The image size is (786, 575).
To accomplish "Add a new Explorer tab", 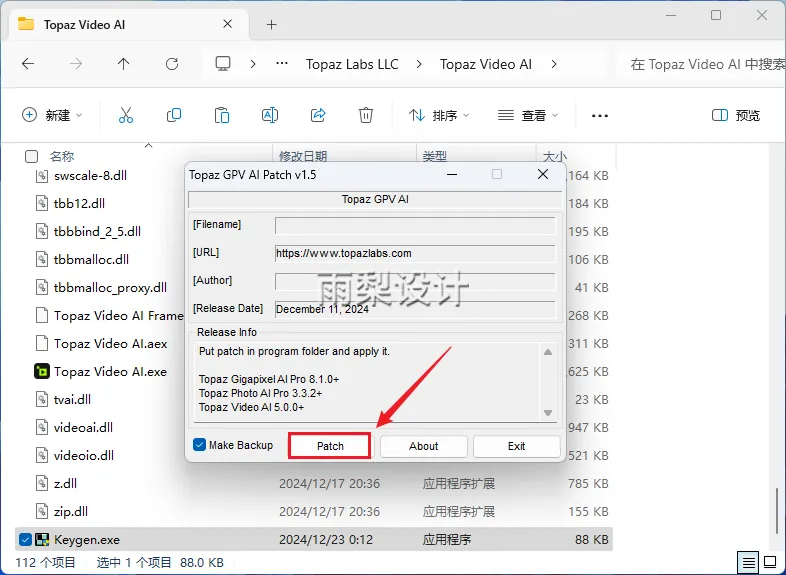I will coord(271,25).
